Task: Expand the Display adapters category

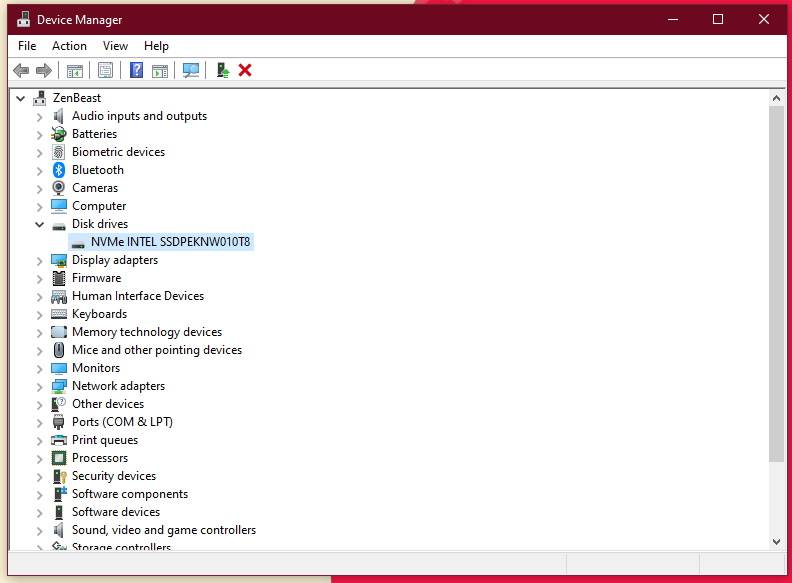Action: [39, 261]
